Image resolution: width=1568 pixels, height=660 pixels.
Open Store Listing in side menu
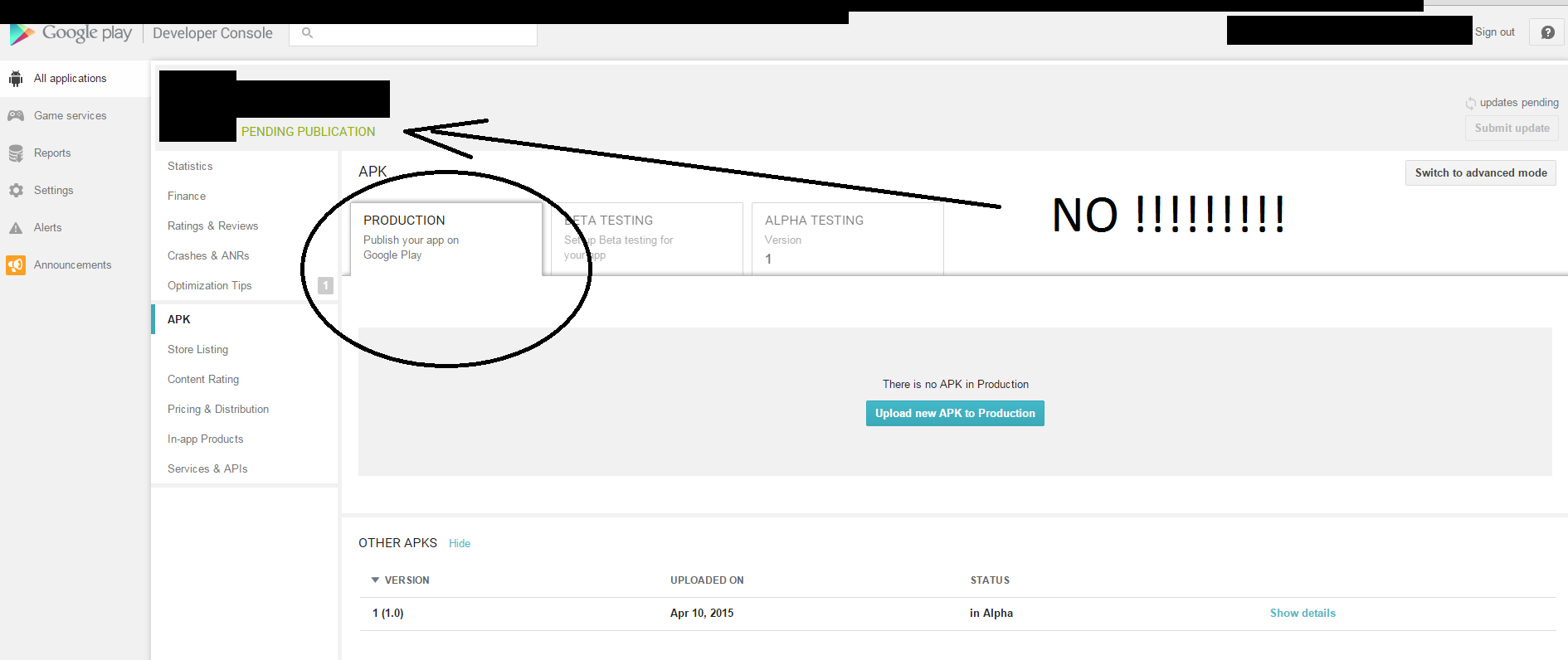point(197,349)
